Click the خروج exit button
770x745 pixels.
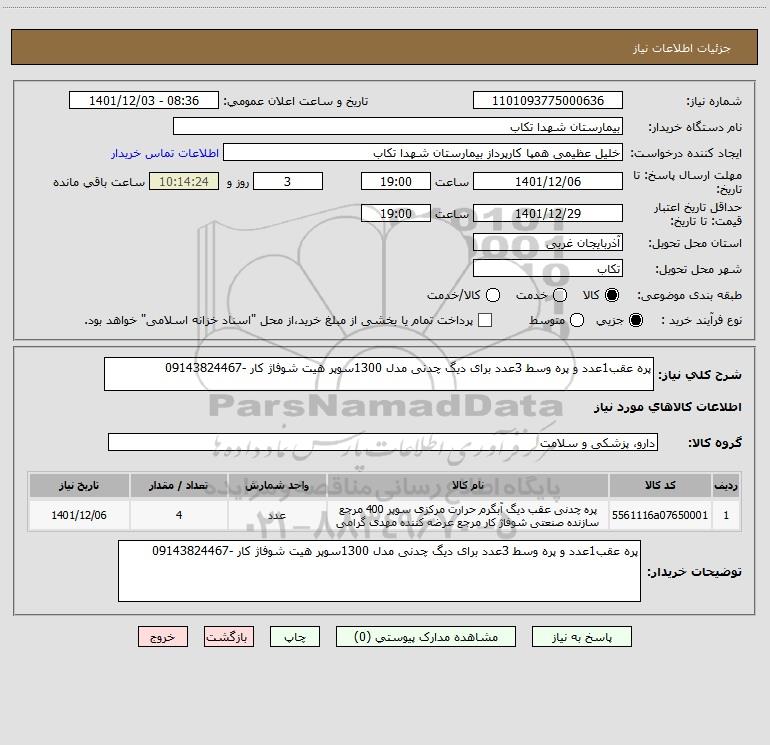163,636
